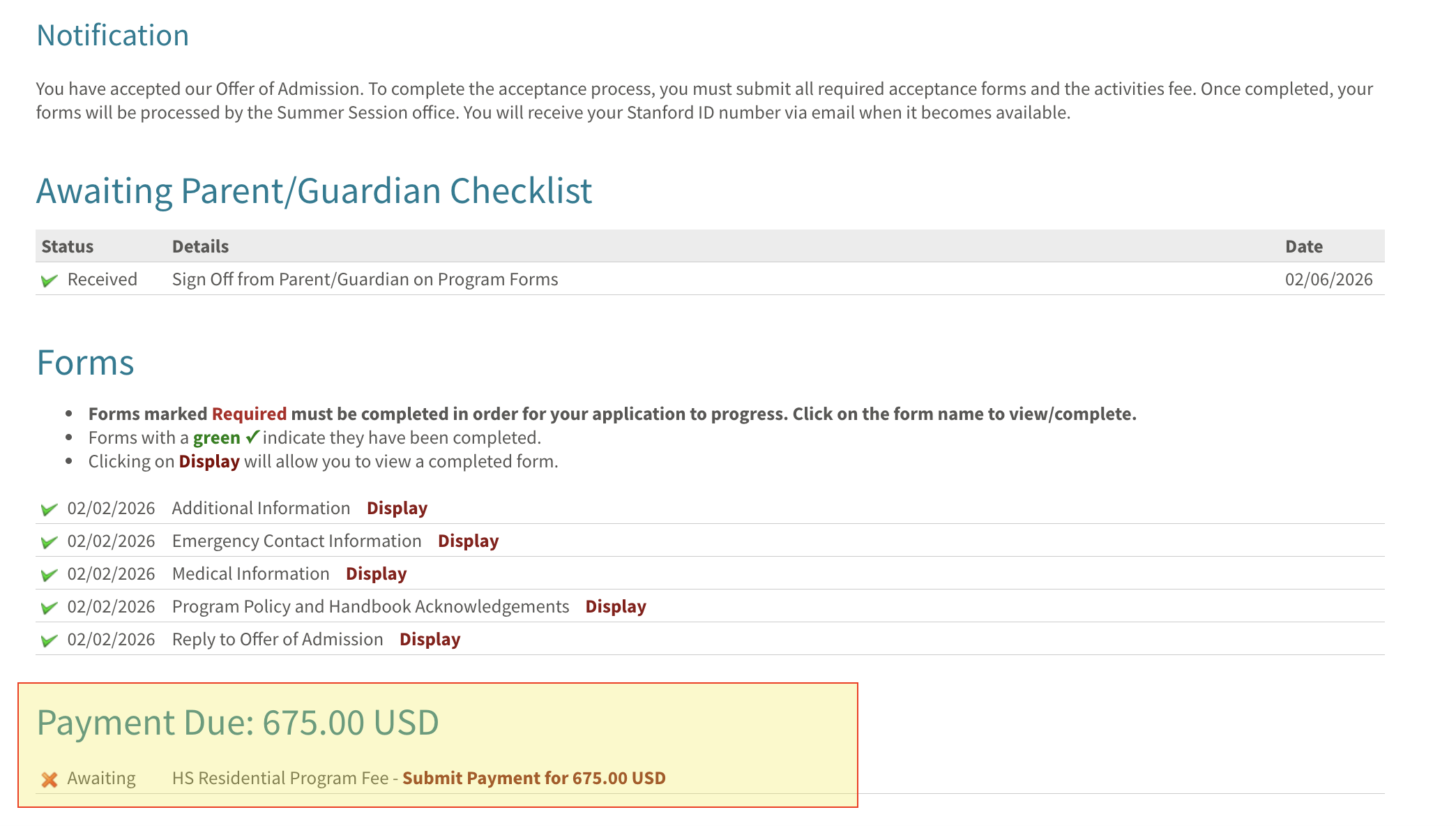The width and height of the screenshot is (1456, 826).
Task: Submit Payment for 675.00 USD
Action: (x=533, y=779)
